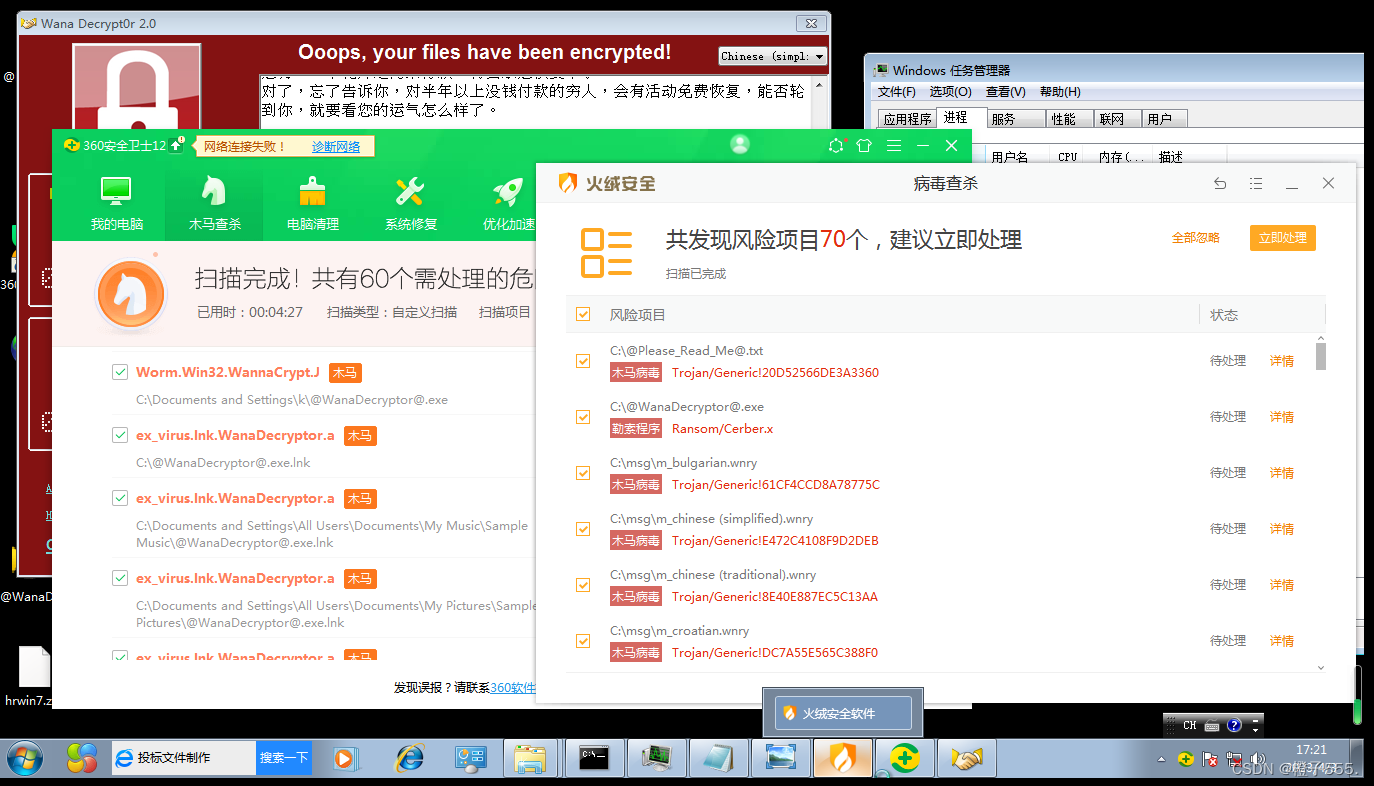Open 查看(V) menu in Task Manager

1005,92
